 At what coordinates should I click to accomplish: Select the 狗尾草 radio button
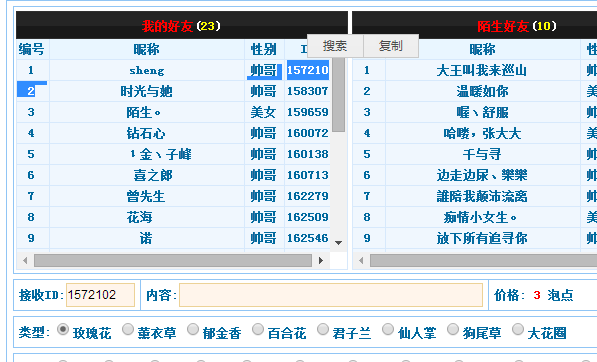click(x=453, y=329)
